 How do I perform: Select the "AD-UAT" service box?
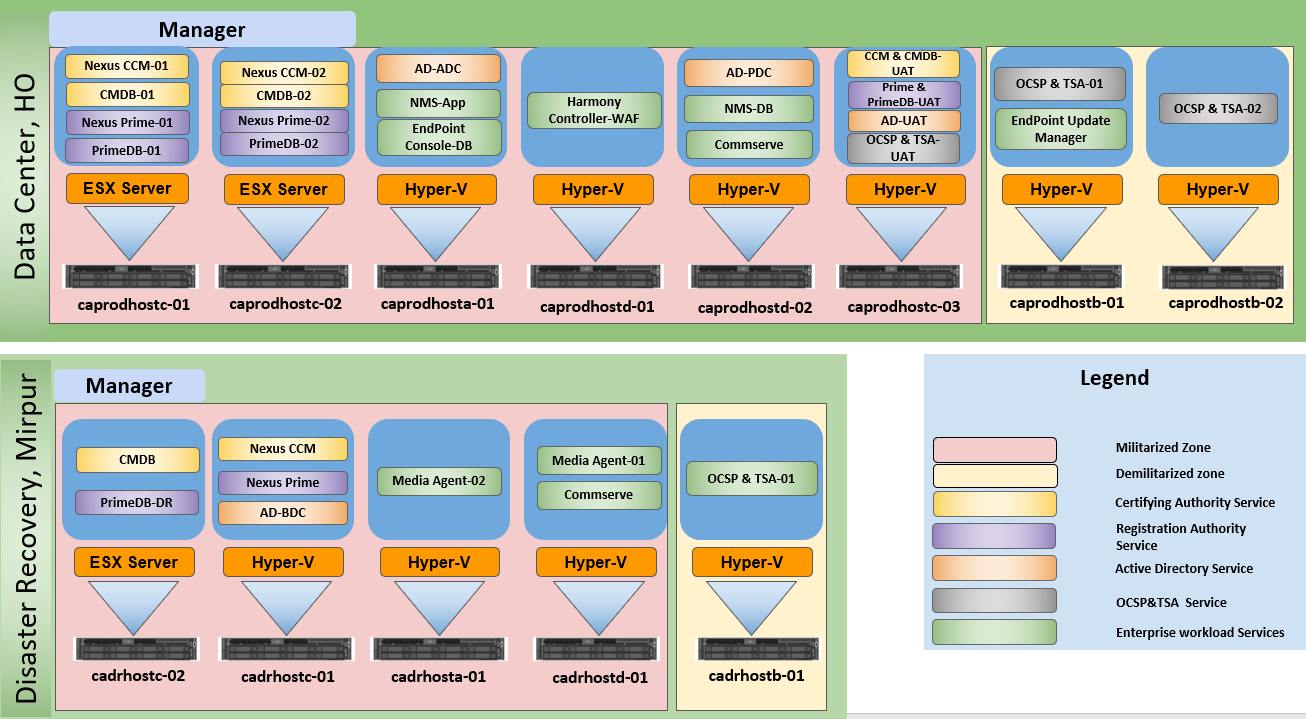(904, 121)
